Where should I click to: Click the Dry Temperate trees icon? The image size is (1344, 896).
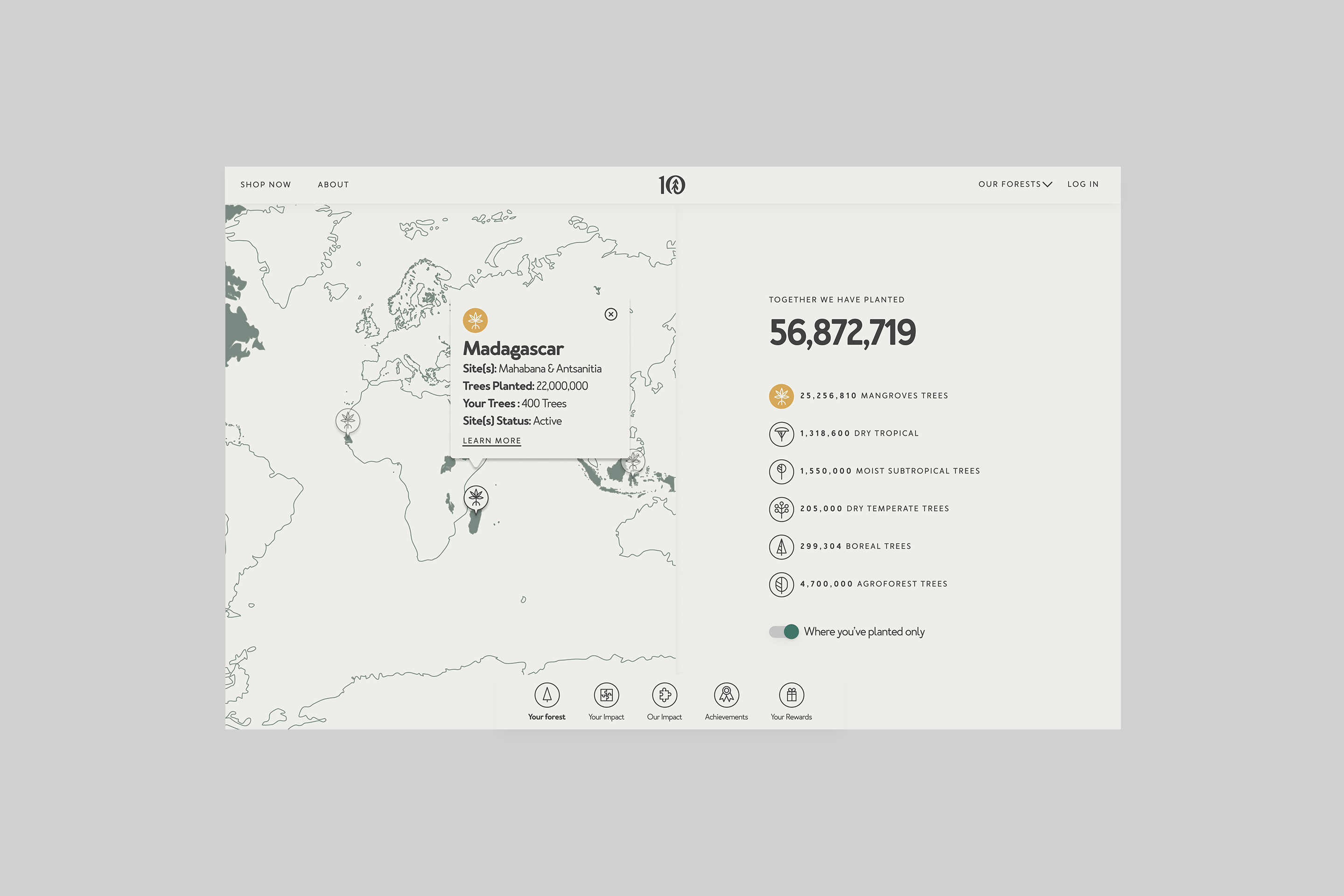(x=781, y=509)
